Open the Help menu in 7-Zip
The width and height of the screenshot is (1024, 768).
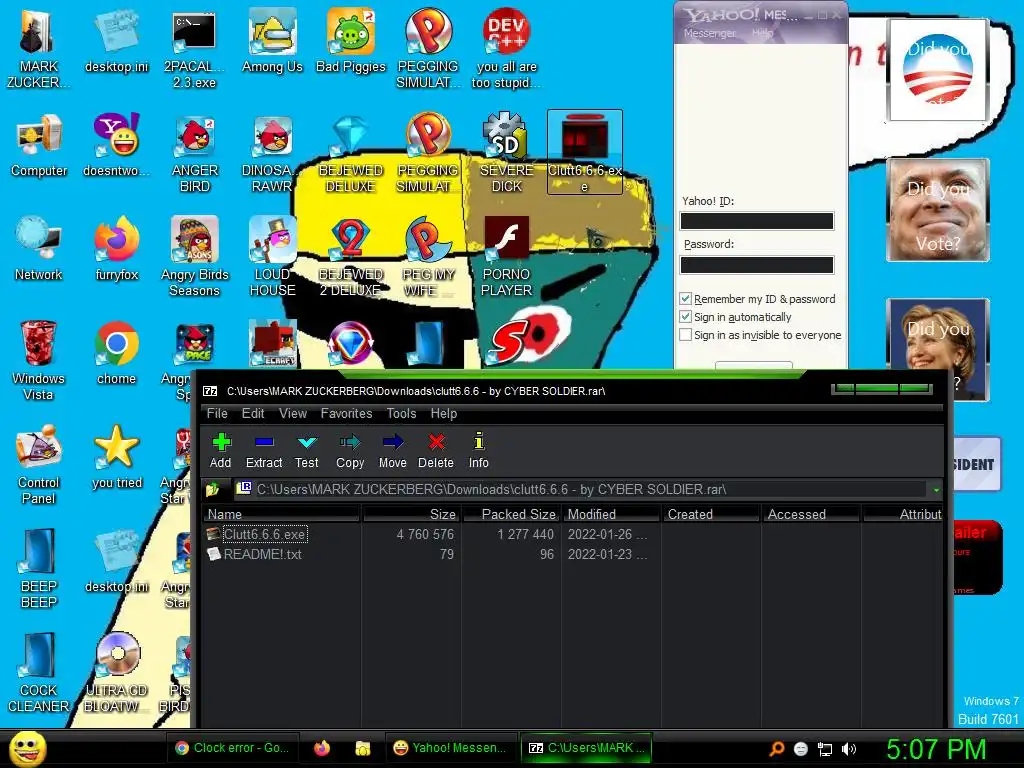coord(443,413)
